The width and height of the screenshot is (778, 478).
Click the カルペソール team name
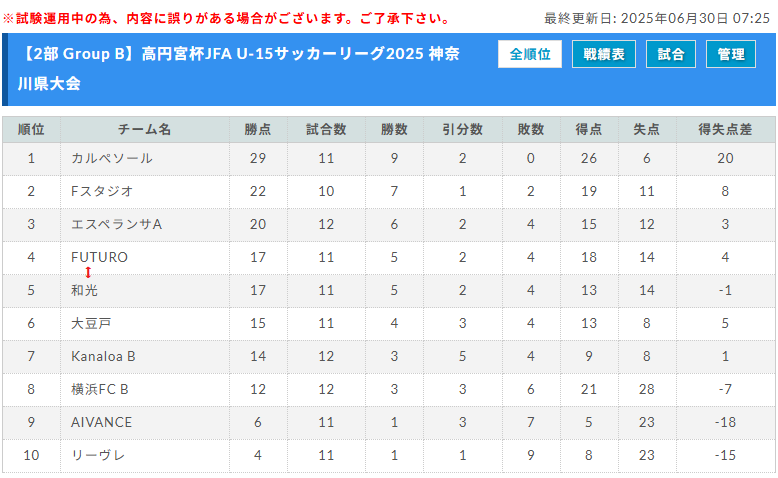[112, 158]
